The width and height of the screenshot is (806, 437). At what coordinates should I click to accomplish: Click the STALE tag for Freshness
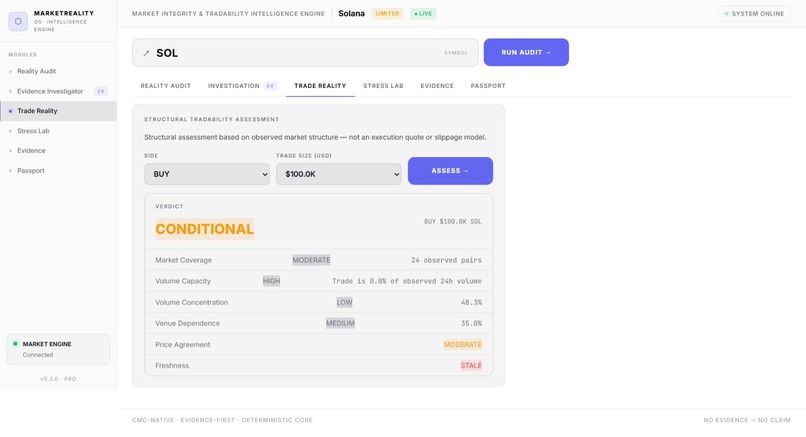(x=471, y=366)
